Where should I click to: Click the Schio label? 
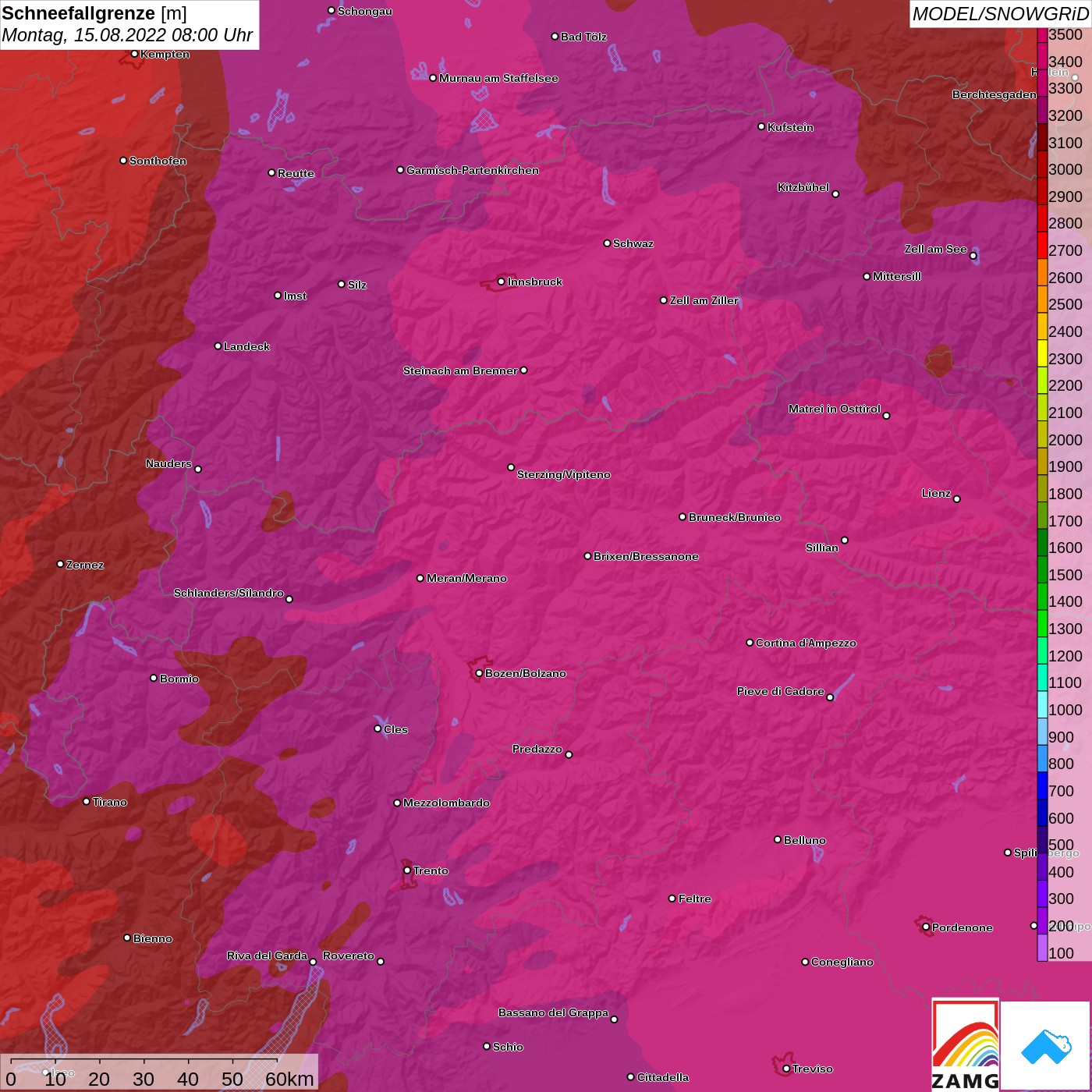508,1047
